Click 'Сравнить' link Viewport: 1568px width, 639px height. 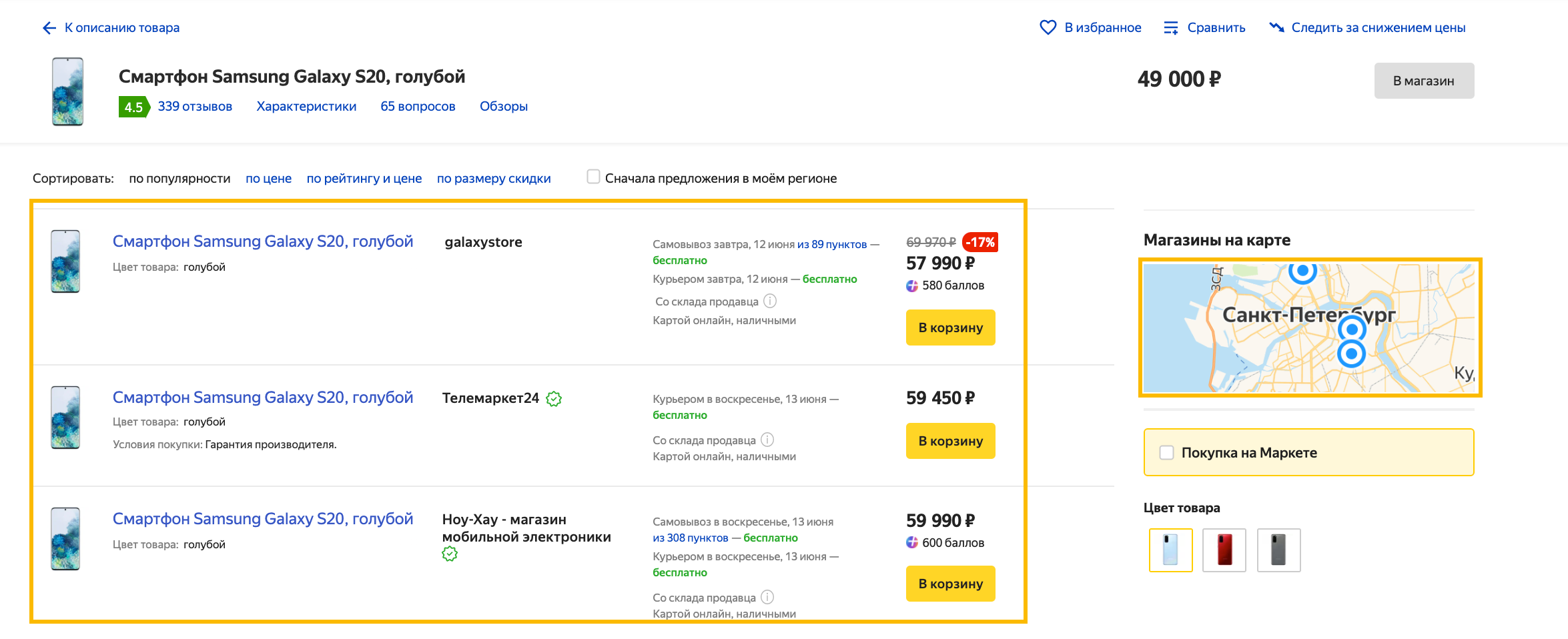pyautogui.click(x=1216, y=28)
